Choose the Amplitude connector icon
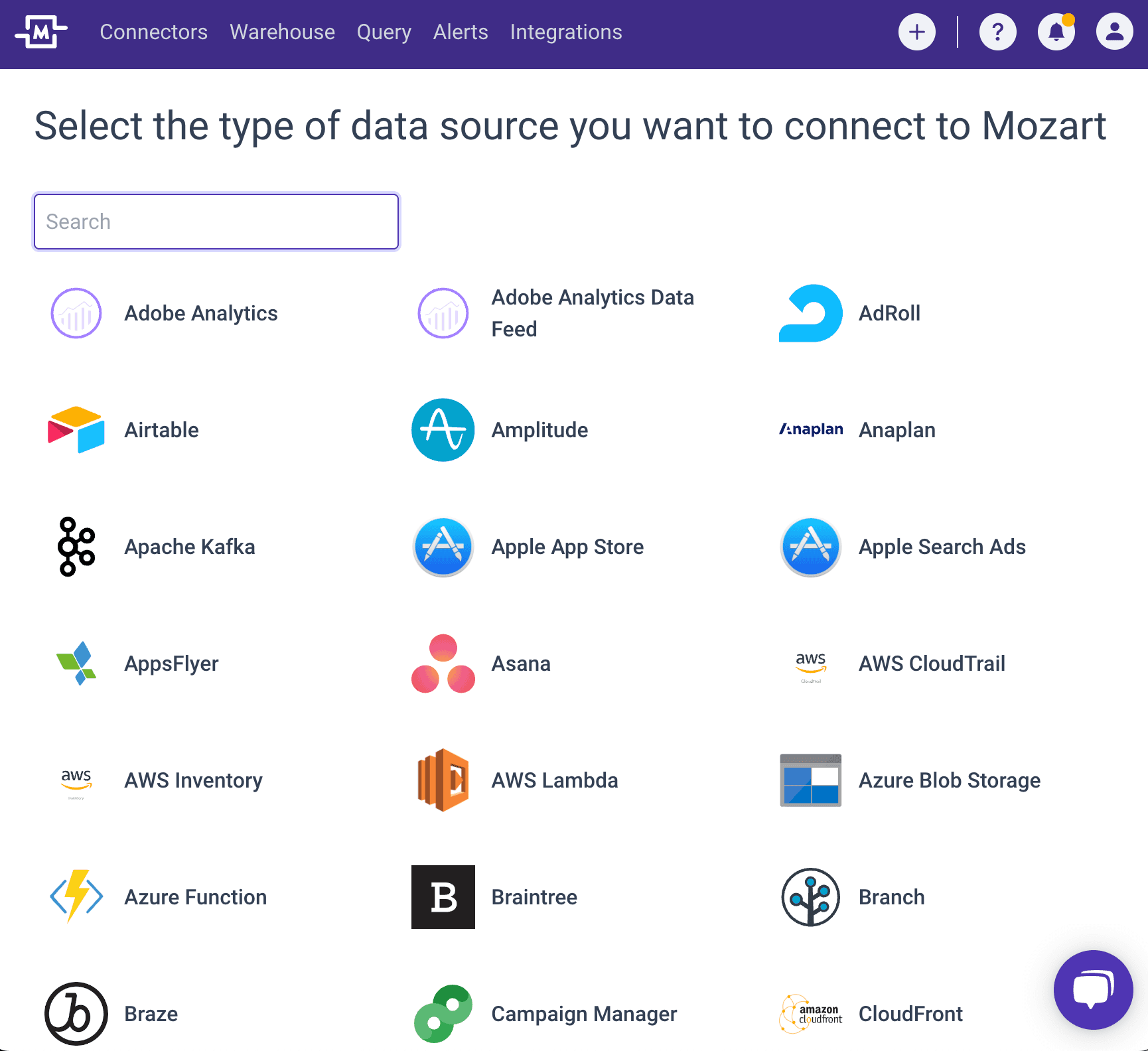 point(443,430)
